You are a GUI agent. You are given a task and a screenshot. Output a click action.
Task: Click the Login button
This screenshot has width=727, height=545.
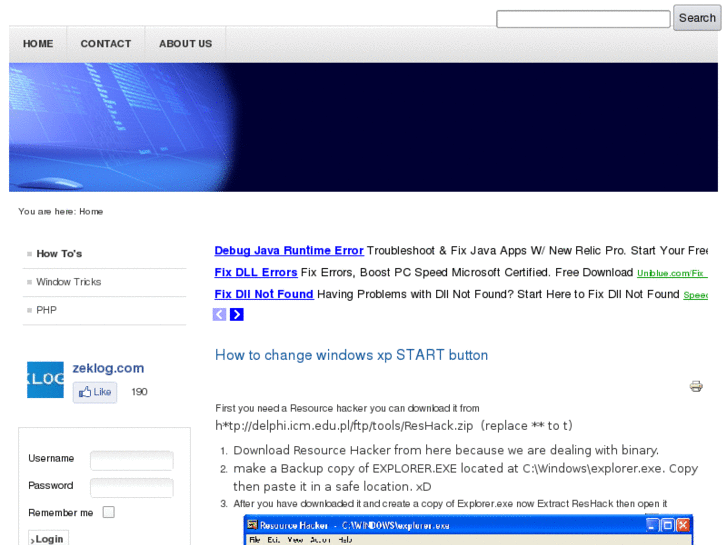click(x=49, y=539)
